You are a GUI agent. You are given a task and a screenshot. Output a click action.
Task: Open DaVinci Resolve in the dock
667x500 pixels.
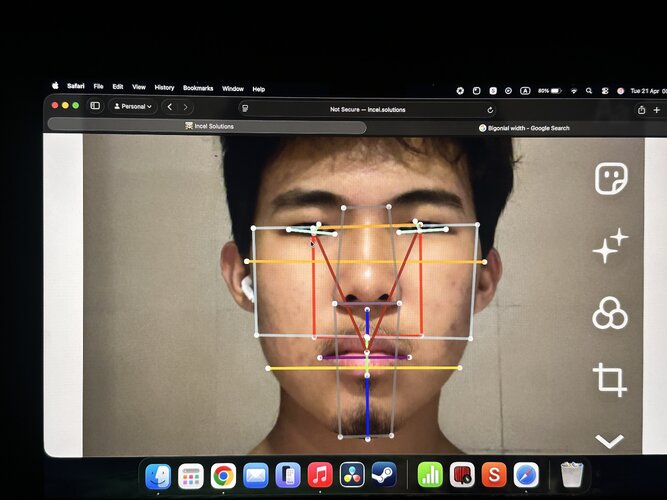point(352,475)
